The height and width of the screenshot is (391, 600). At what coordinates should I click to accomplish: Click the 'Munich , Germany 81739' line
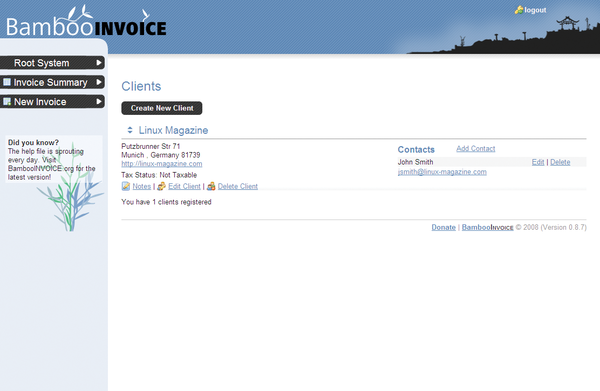[161, 155]
